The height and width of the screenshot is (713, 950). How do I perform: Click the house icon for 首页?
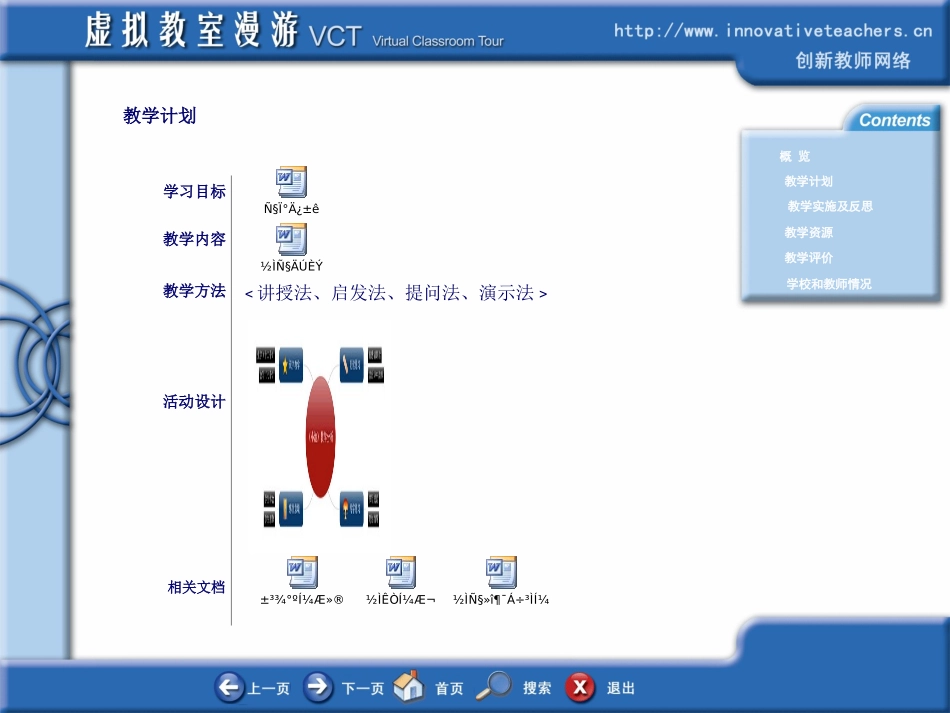pos(408,686)
